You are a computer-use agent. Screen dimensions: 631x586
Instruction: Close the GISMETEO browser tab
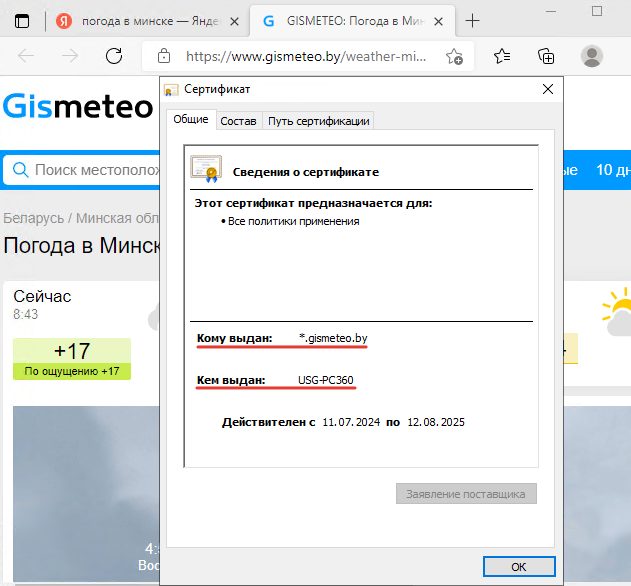(x=439, y=21)
